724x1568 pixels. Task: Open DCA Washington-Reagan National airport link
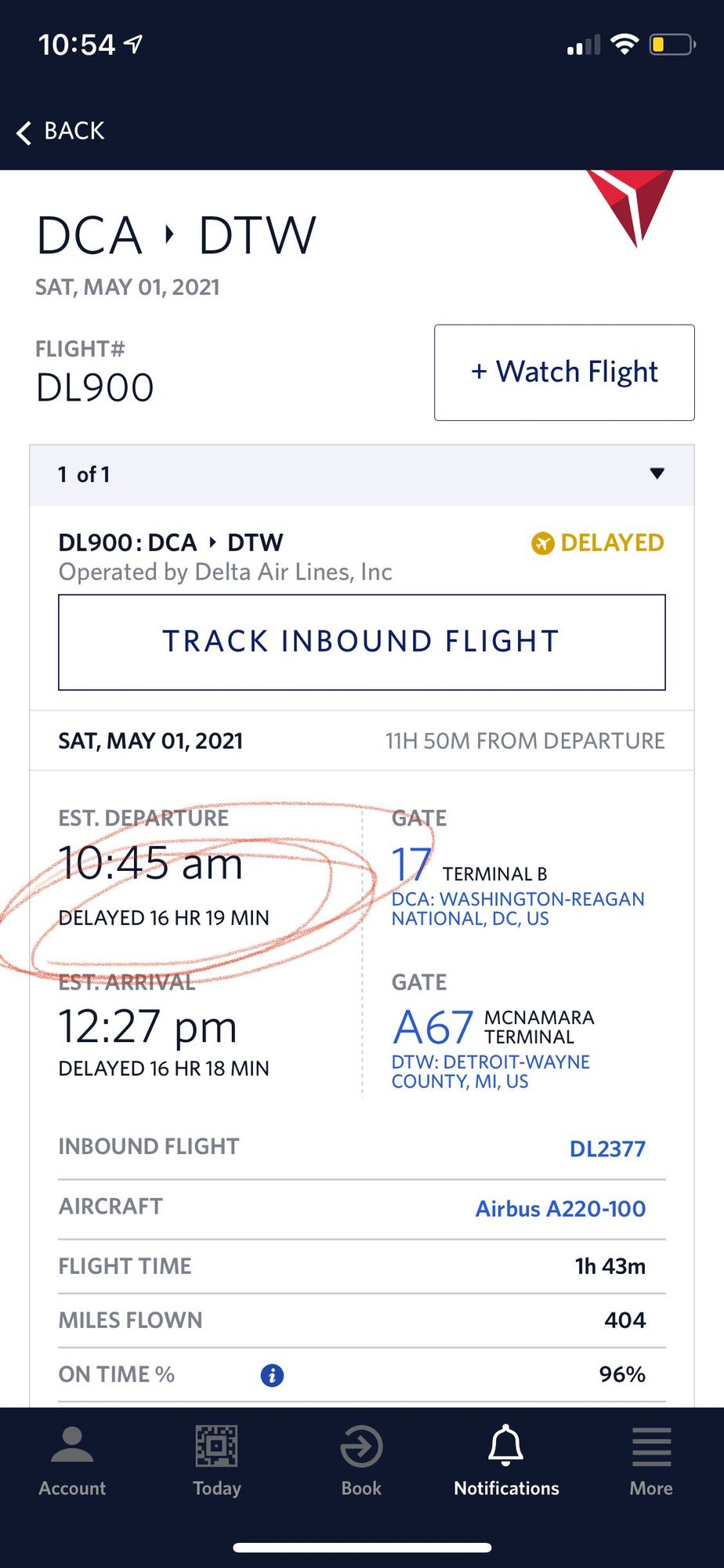point(518,909)
